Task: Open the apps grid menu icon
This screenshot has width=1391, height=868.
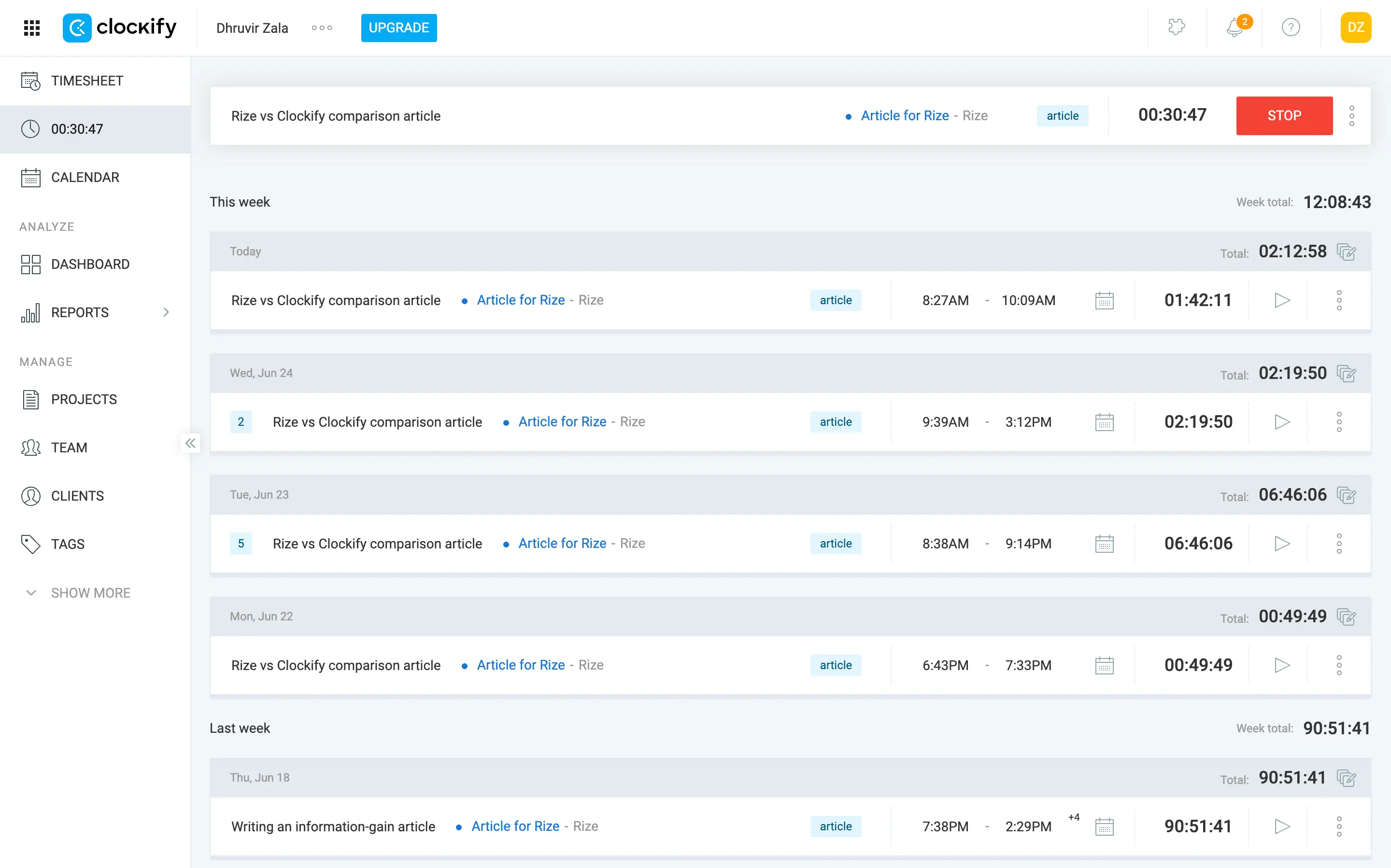Action: [x=31, y=28]
